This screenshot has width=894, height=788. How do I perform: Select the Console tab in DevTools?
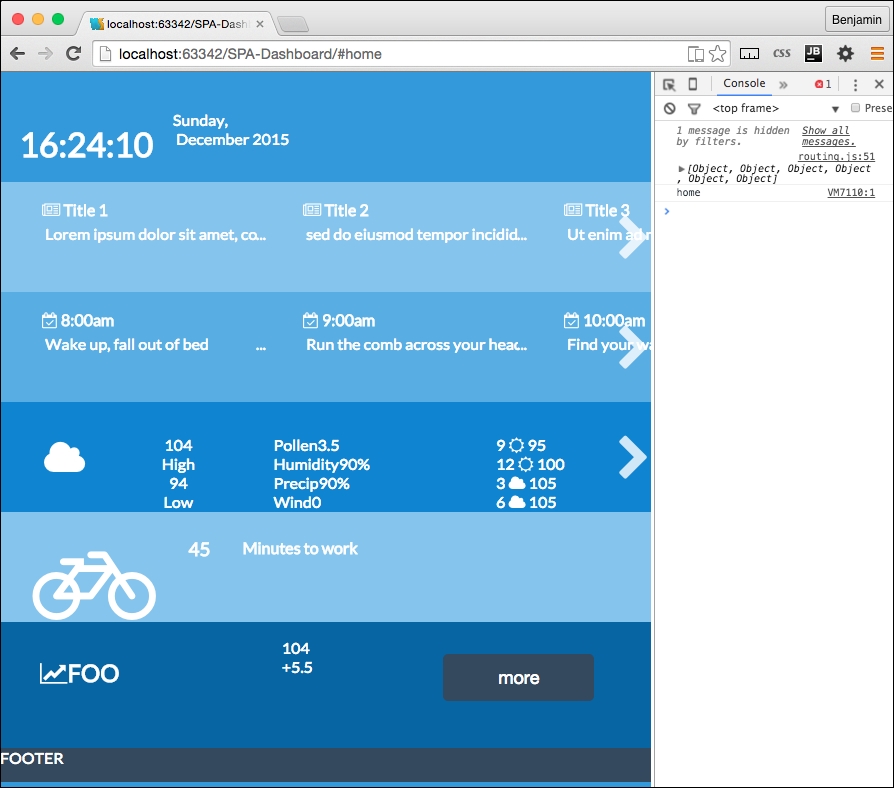coord(744,83)
